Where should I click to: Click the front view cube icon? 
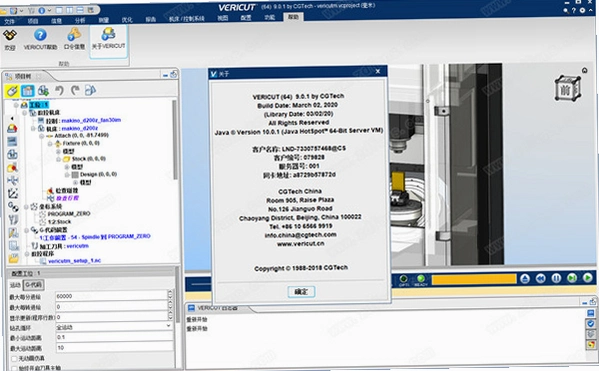(568, 88)
